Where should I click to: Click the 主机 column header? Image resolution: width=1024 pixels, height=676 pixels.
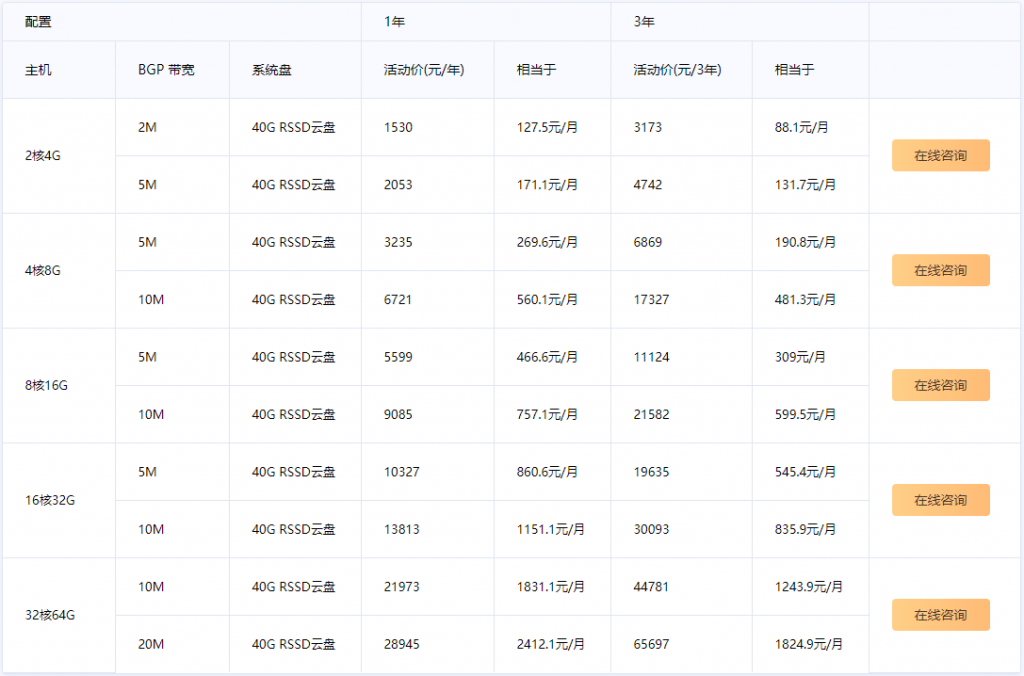point(59,70)
